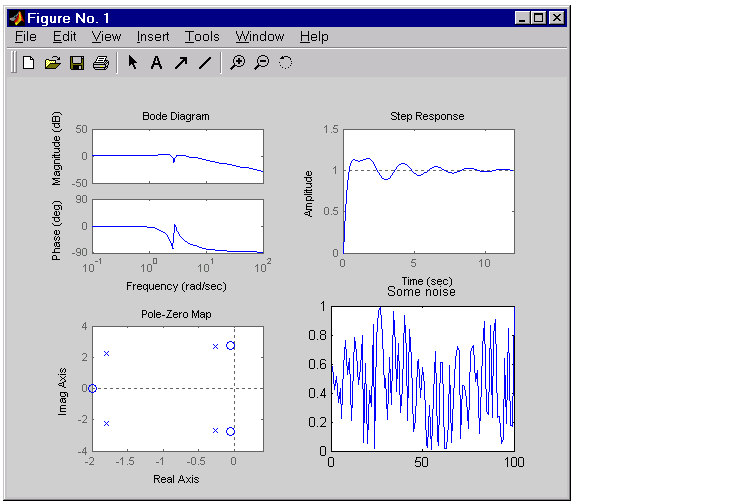Click the Step Response plot area
The height and width of the screenshot is (504, 750).
429,188
